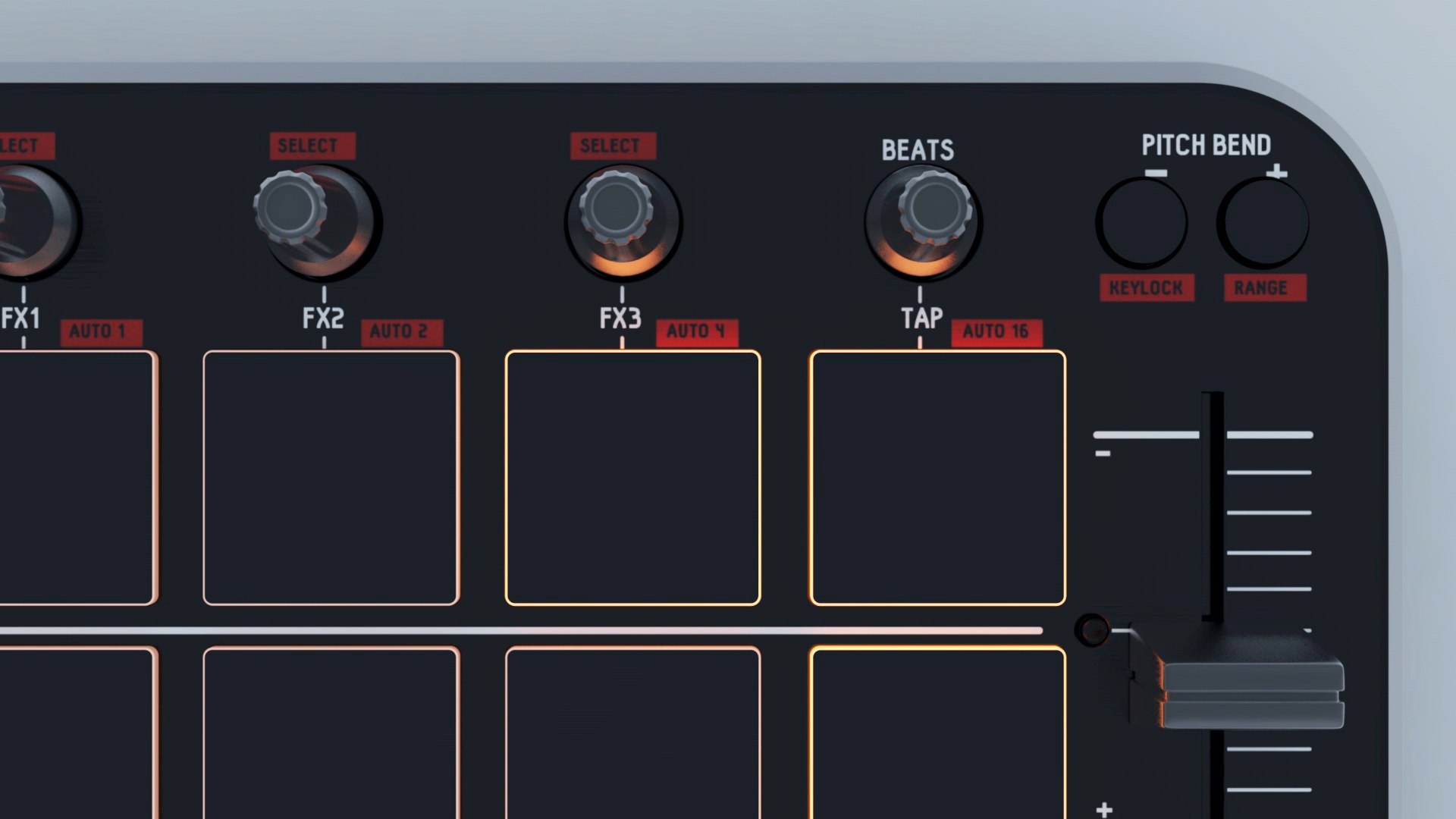
Task: Click the FX2 label
Action: [324, 318]
